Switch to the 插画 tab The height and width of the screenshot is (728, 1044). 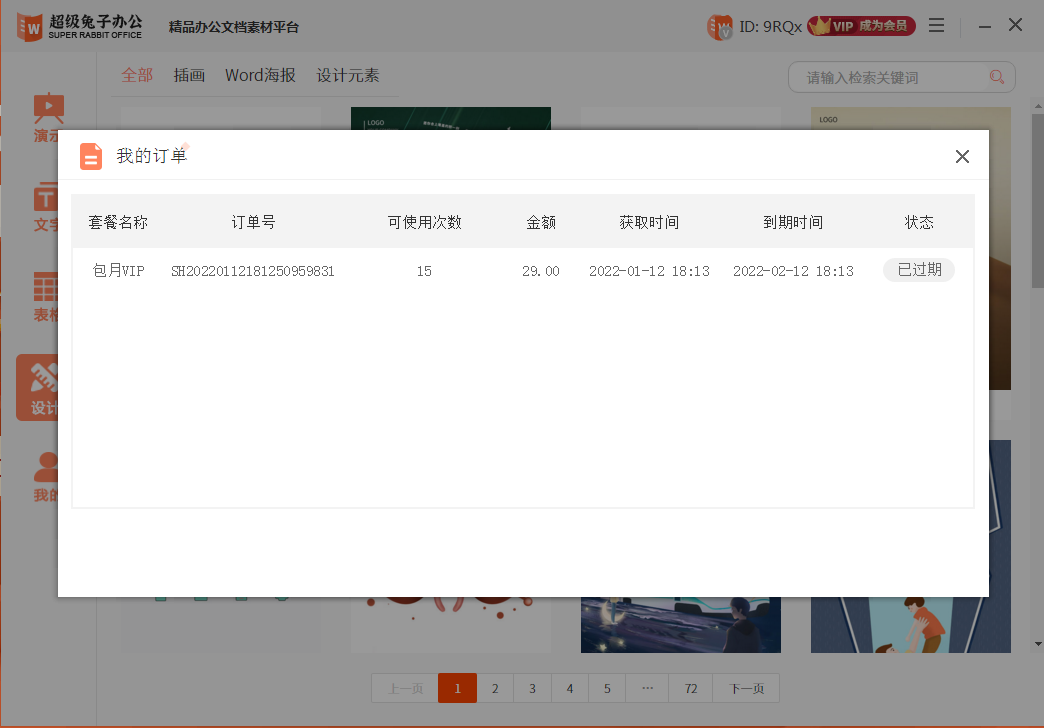[189, 75]
